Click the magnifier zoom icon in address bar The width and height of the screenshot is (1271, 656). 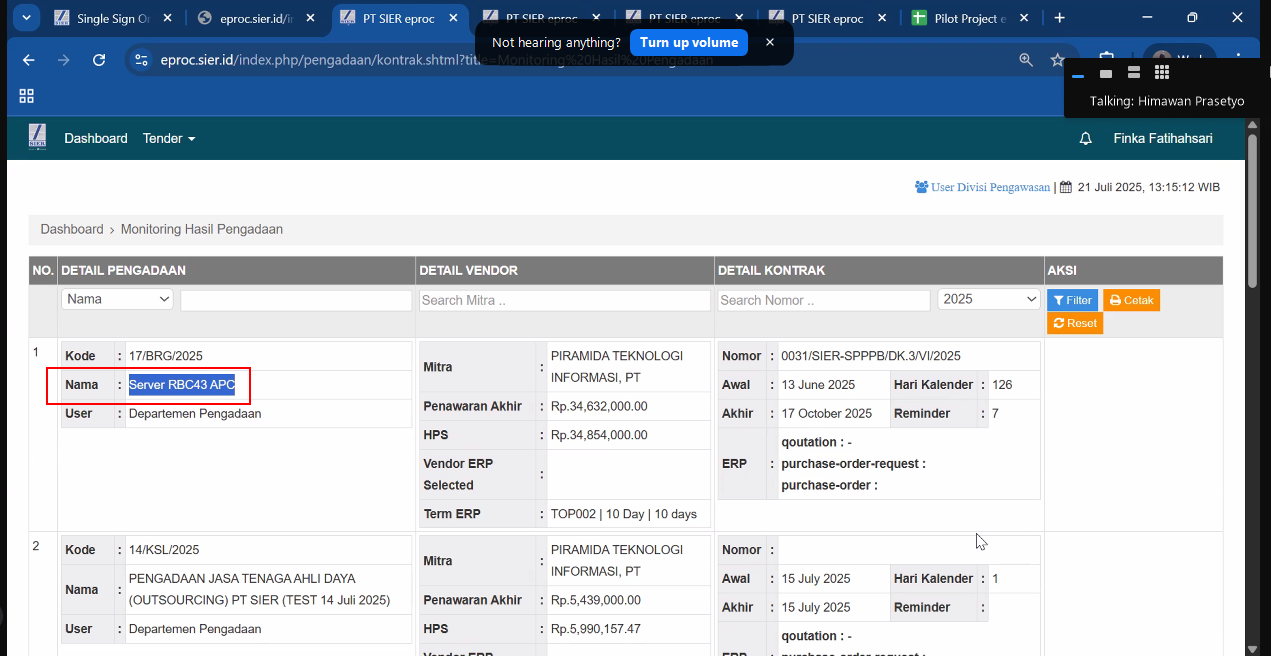point(1026,60)
